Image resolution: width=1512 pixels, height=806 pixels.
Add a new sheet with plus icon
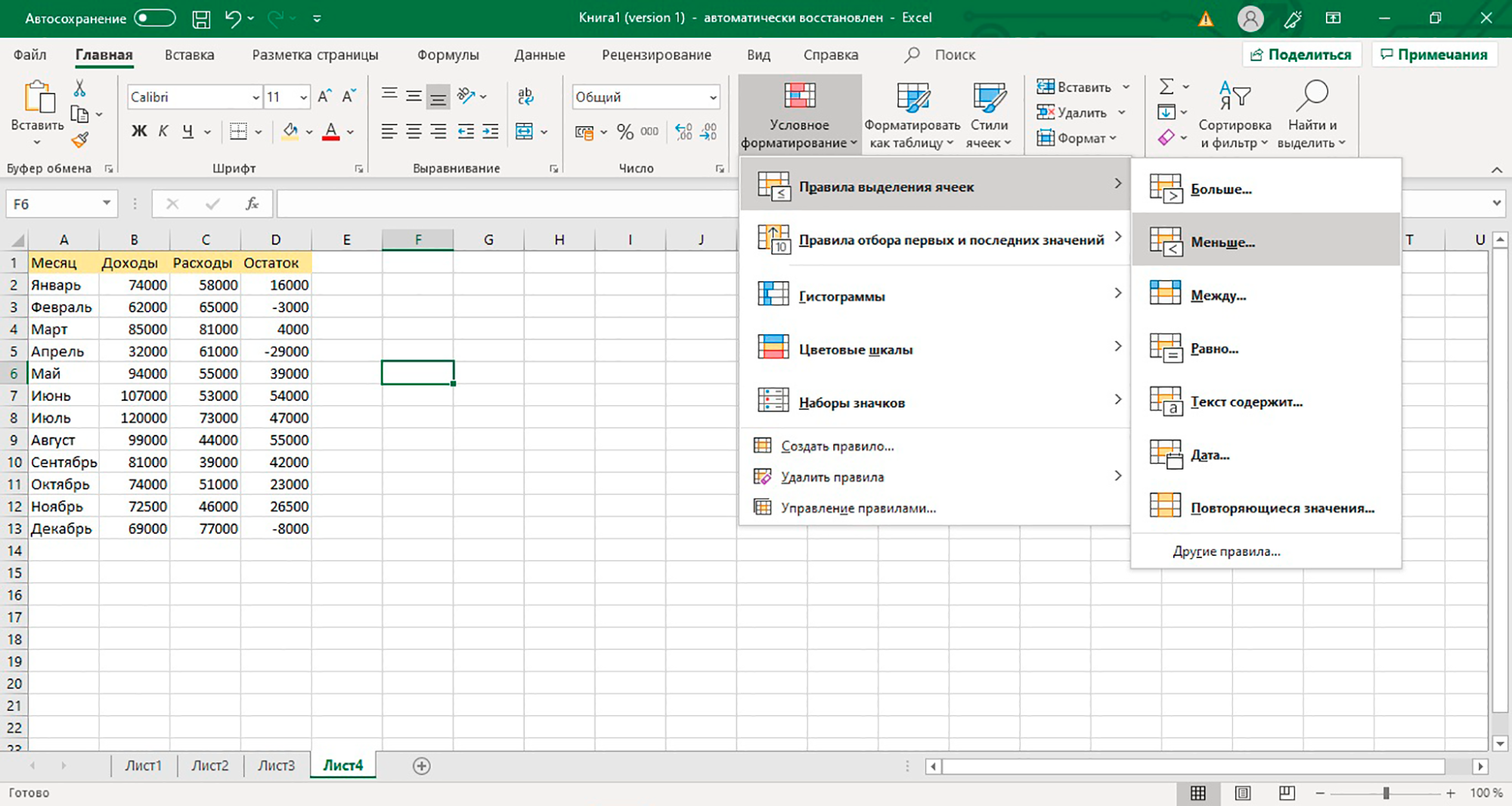pos(422,766)
